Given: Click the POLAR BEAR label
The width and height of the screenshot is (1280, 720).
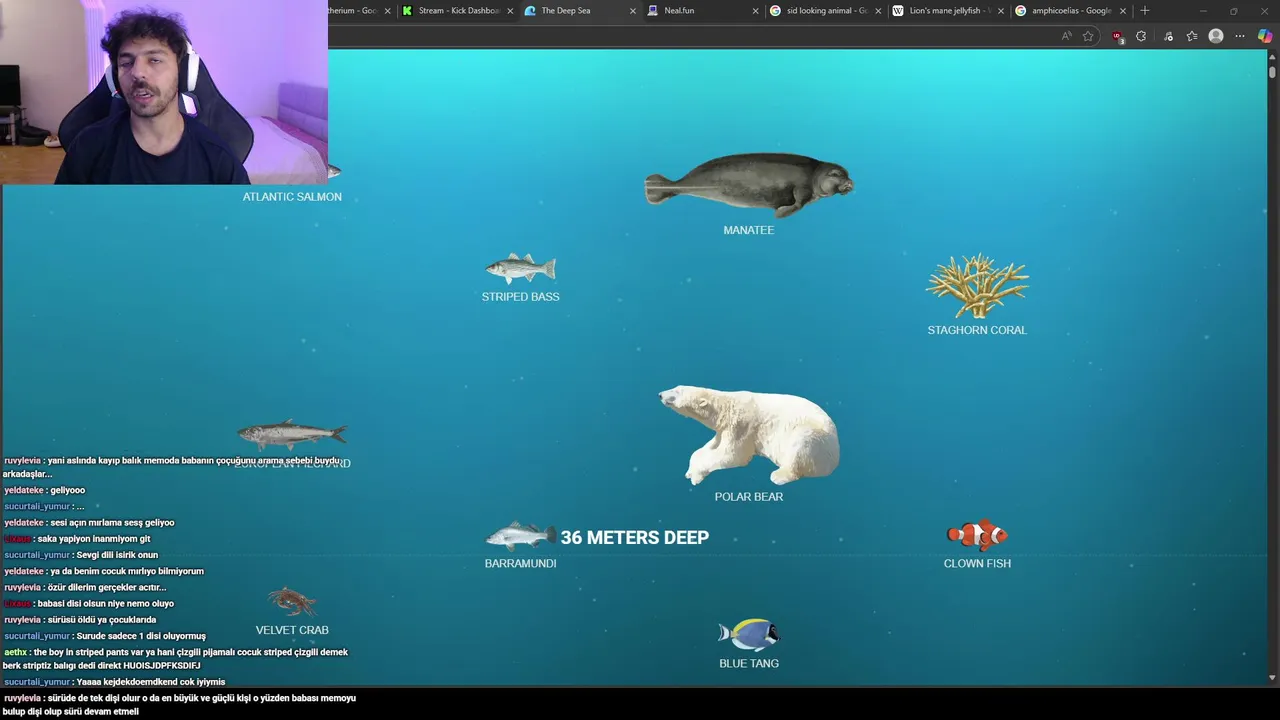Looking at the screenshot, I should (x=749, y=497).
